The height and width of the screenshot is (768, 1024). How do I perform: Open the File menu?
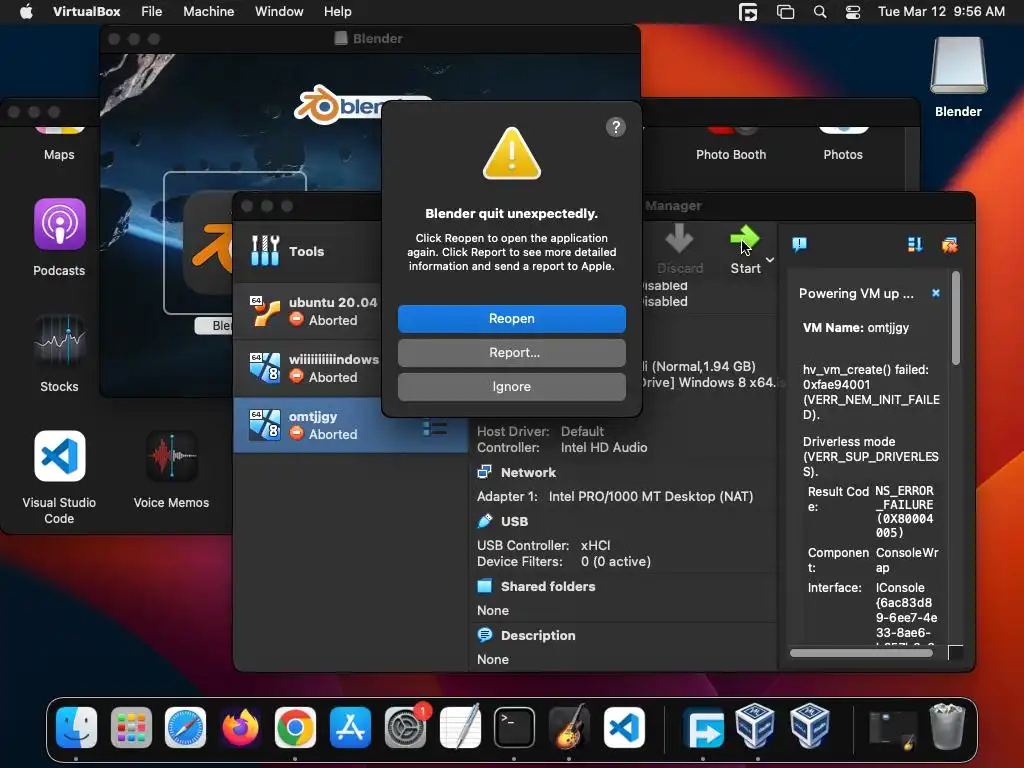point(152,11)
